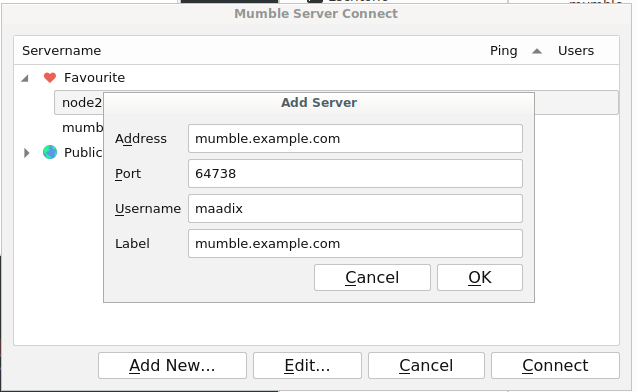Confirm Add Server with OK
This screenshot has height=392, width=638.
(x=480, y=278)
